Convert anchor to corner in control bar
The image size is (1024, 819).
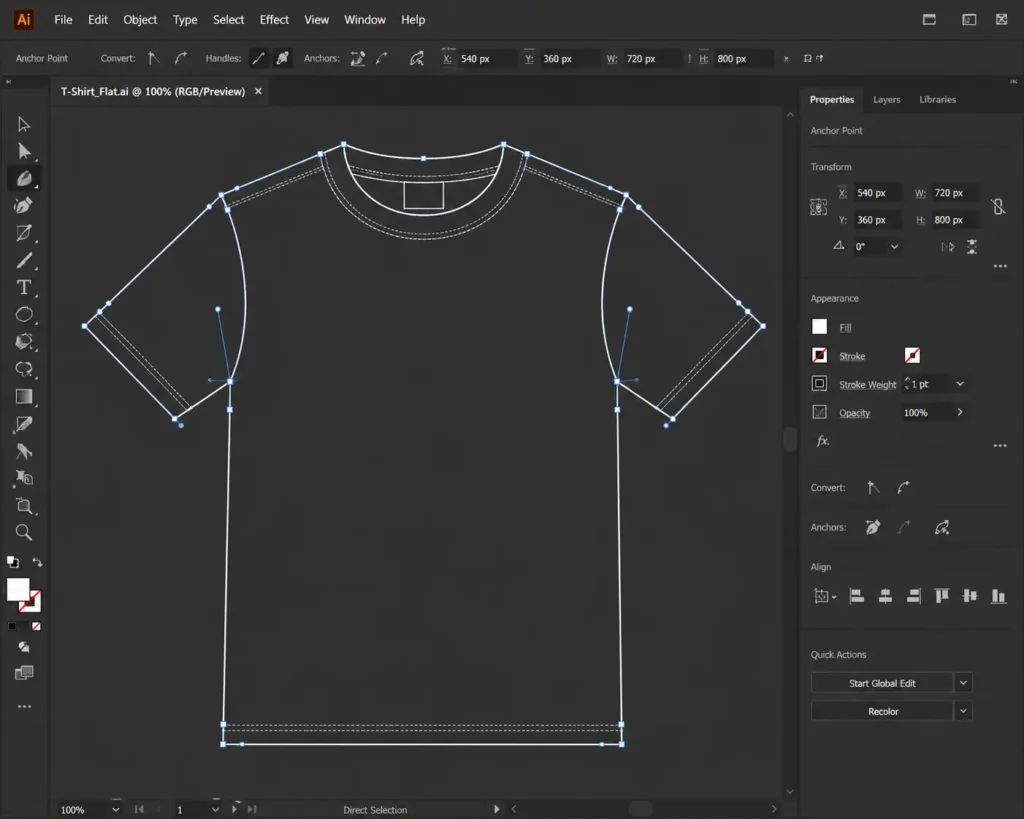tap(153, 58)
